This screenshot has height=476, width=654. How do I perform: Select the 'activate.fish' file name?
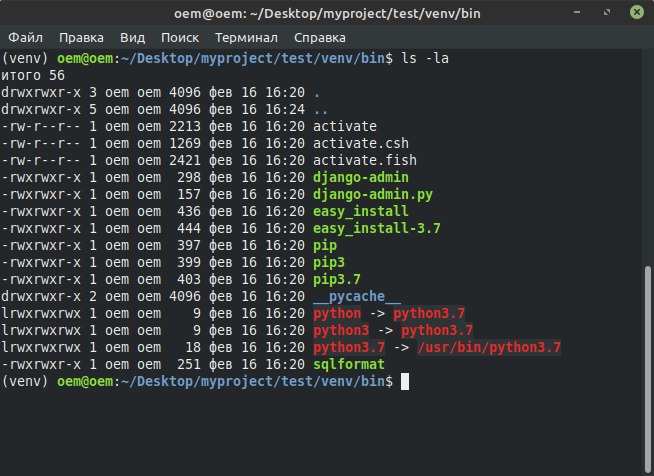click(x=365, y=160)
